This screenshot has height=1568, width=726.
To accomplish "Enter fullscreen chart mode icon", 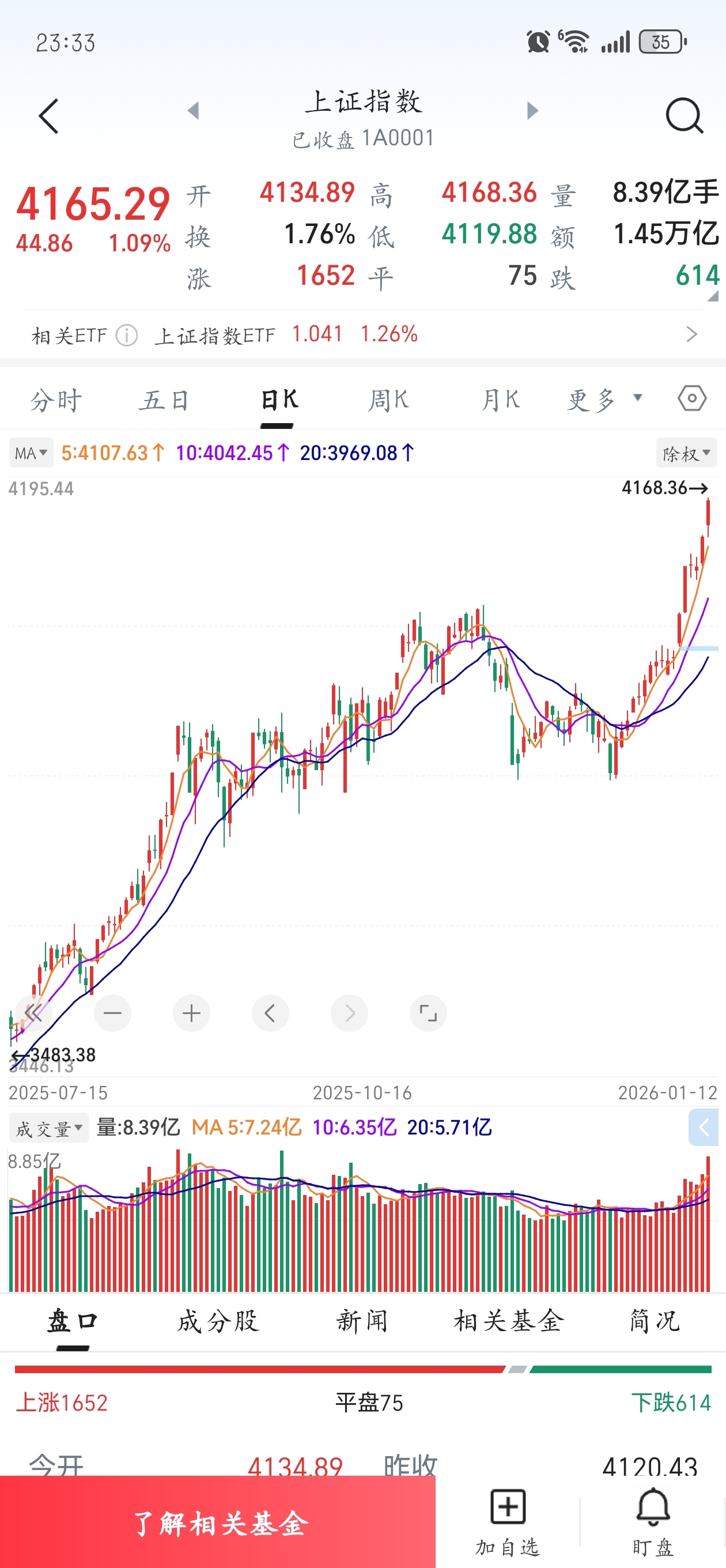I will [x=428, y=1013].
